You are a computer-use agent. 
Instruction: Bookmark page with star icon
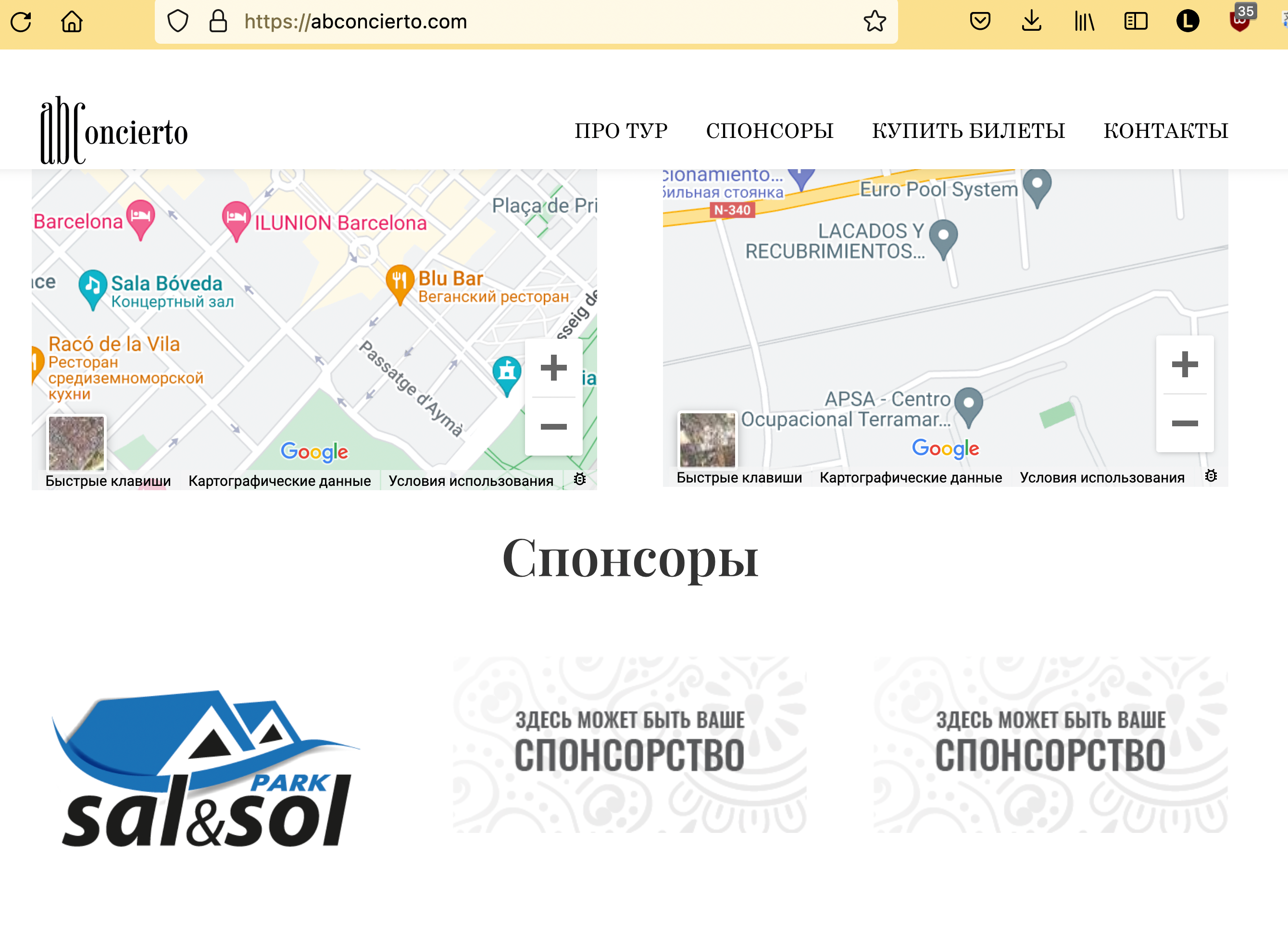874,22
